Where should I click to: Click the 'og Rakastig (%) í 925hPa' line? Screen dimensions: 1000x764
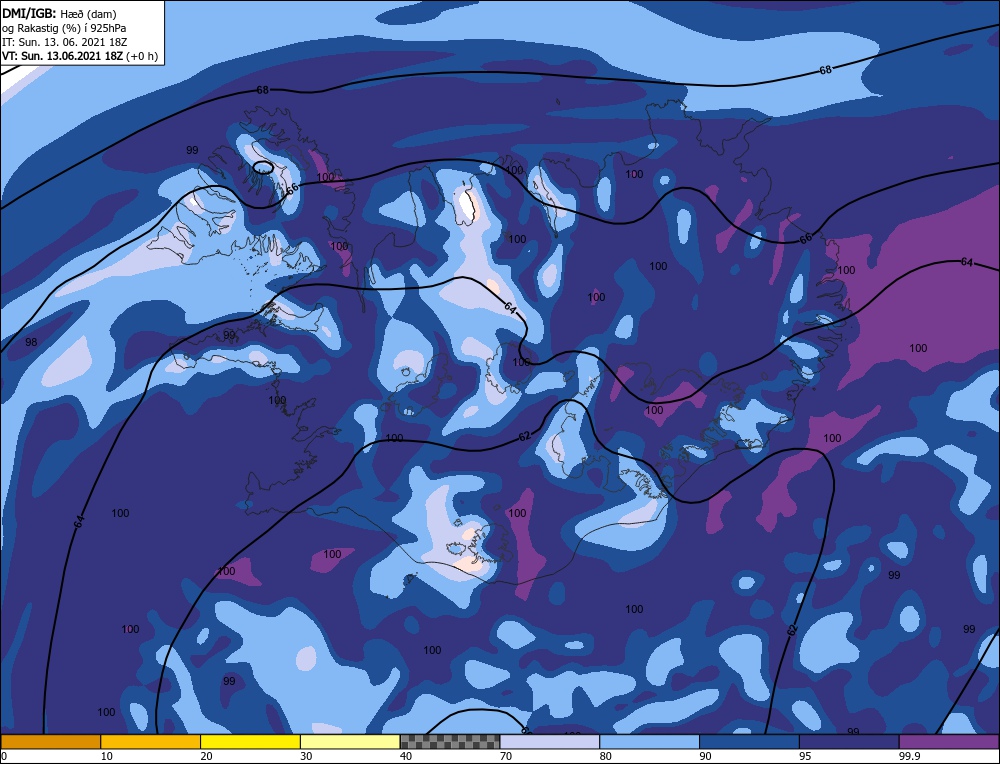pos(64,28)
